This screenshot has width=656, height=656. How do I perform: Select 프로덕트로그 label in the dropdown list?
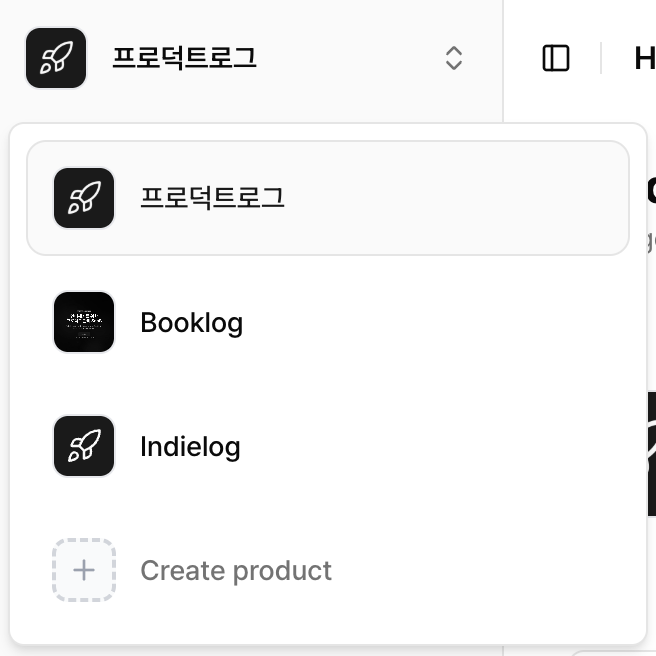[212, 198]
